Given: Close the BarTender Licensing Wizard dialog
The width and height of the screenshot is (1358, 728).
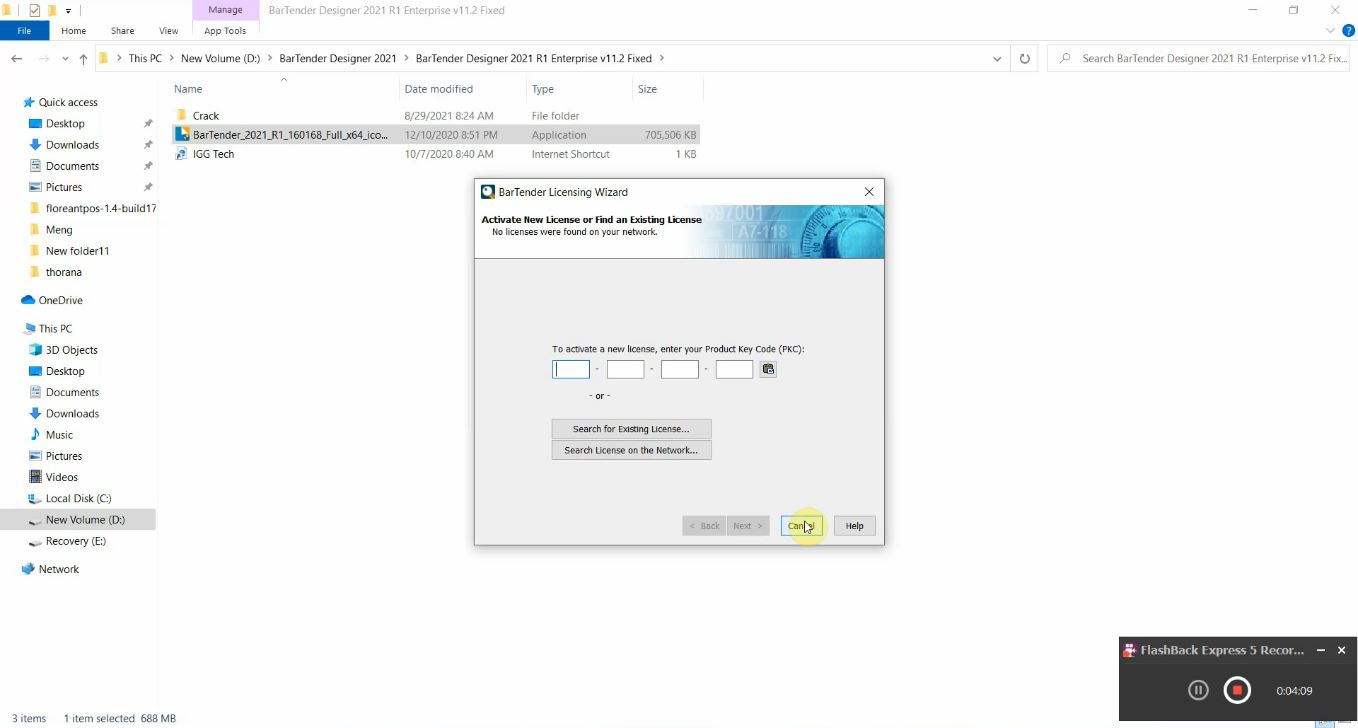Looking at the screenshot, I should coord(869,192).
